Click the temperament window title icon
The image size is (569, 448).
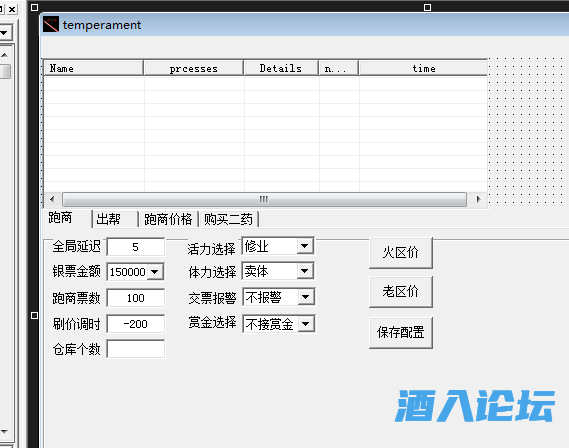point(51,24)
